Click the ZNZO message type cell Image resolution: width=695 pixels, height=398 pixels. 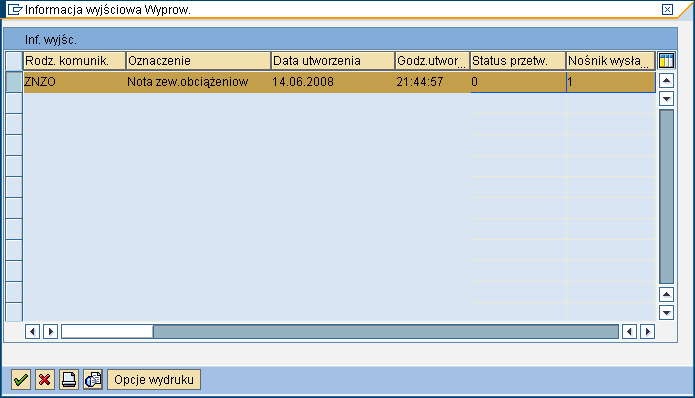coord(74,82)
